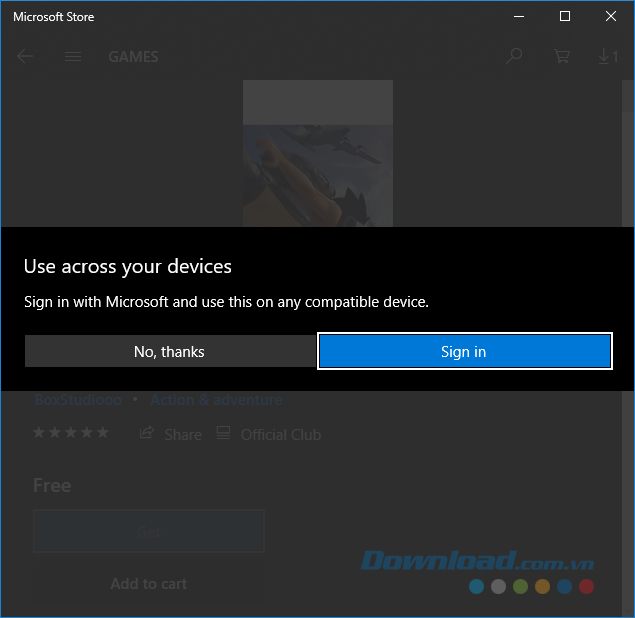Click the Get button
The width and height of the screenshot is (635, 618).
[x=149, y=531]
